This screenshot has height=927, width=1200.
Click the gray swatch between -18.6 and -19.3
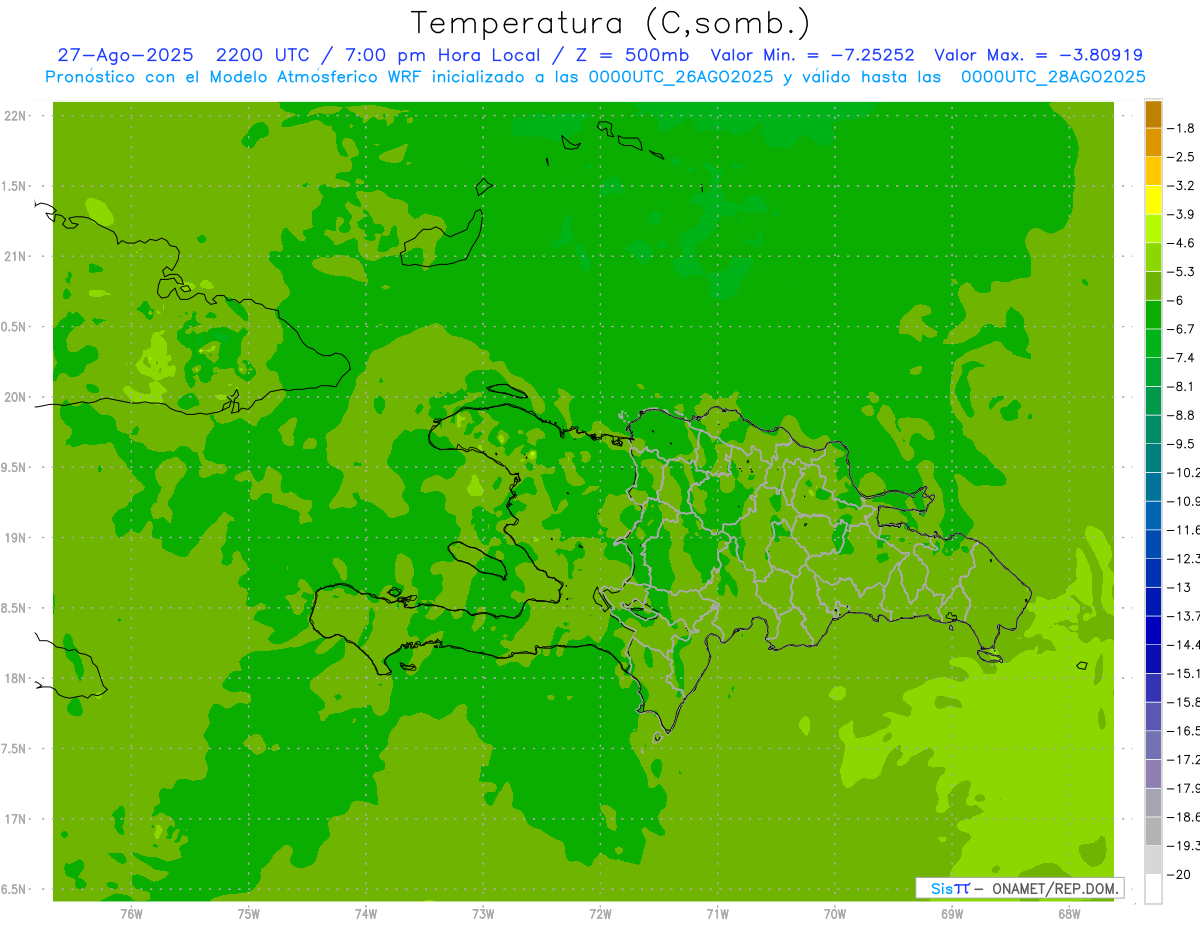coord(1153,831)
